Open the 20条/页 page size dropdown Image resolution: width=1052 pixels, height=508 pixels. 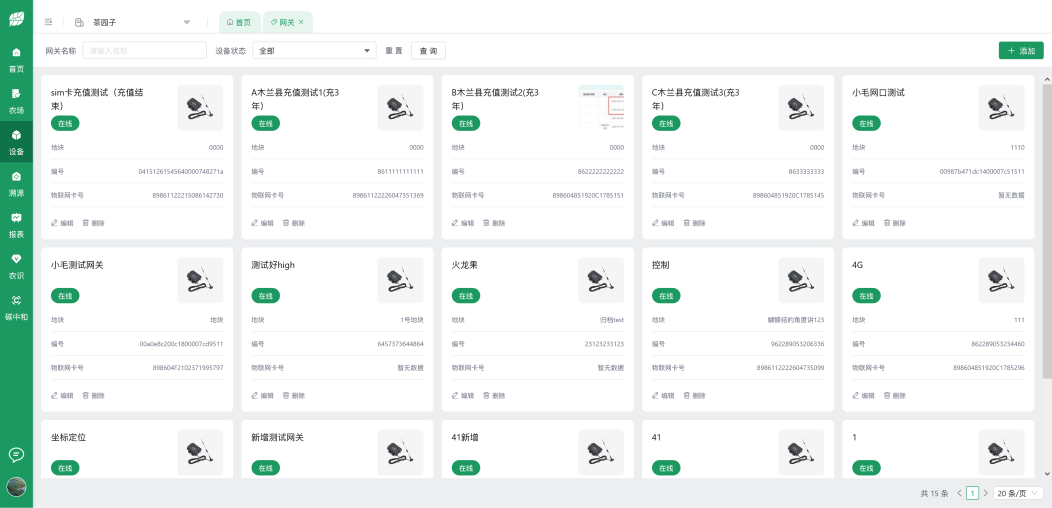coord(1017,493)
